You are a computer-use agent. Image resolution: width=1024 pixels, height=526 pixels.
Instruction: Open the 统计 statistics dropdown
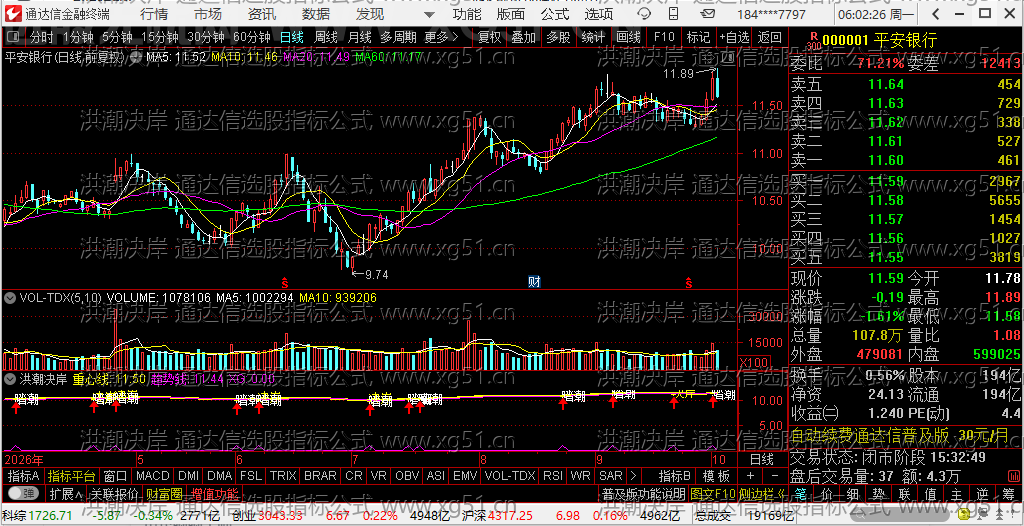tap(593, 37)
